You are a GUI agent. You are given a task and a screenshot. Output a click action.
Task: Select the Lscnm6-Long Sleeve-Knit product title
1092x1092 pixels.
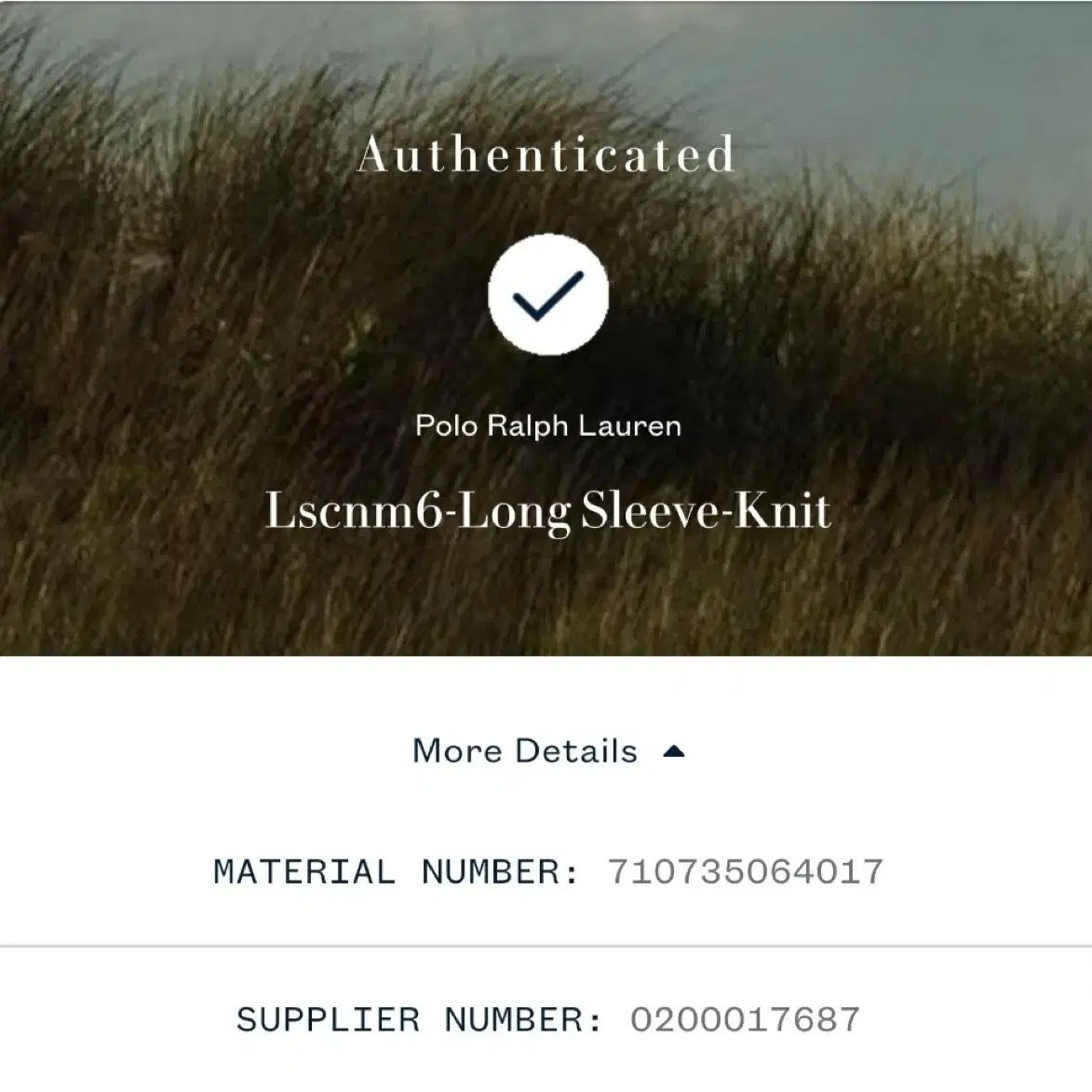coord(548,512)
